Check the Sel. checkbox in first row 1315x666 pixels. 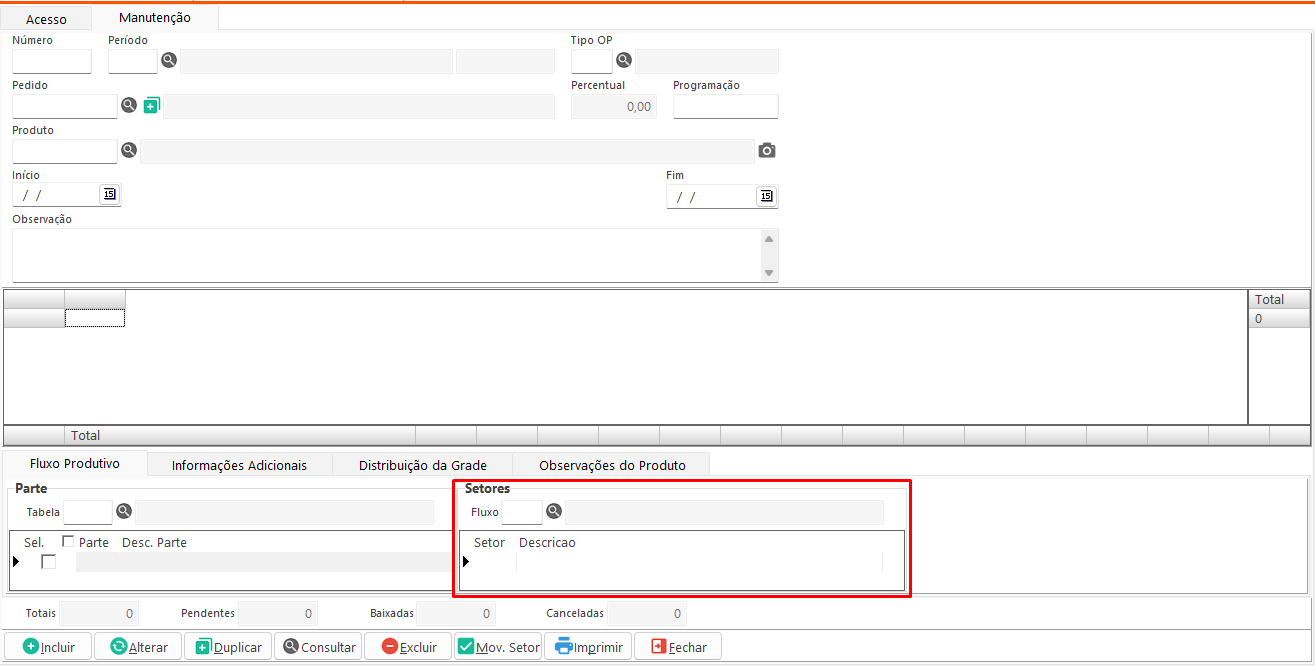tap(48, 562)
